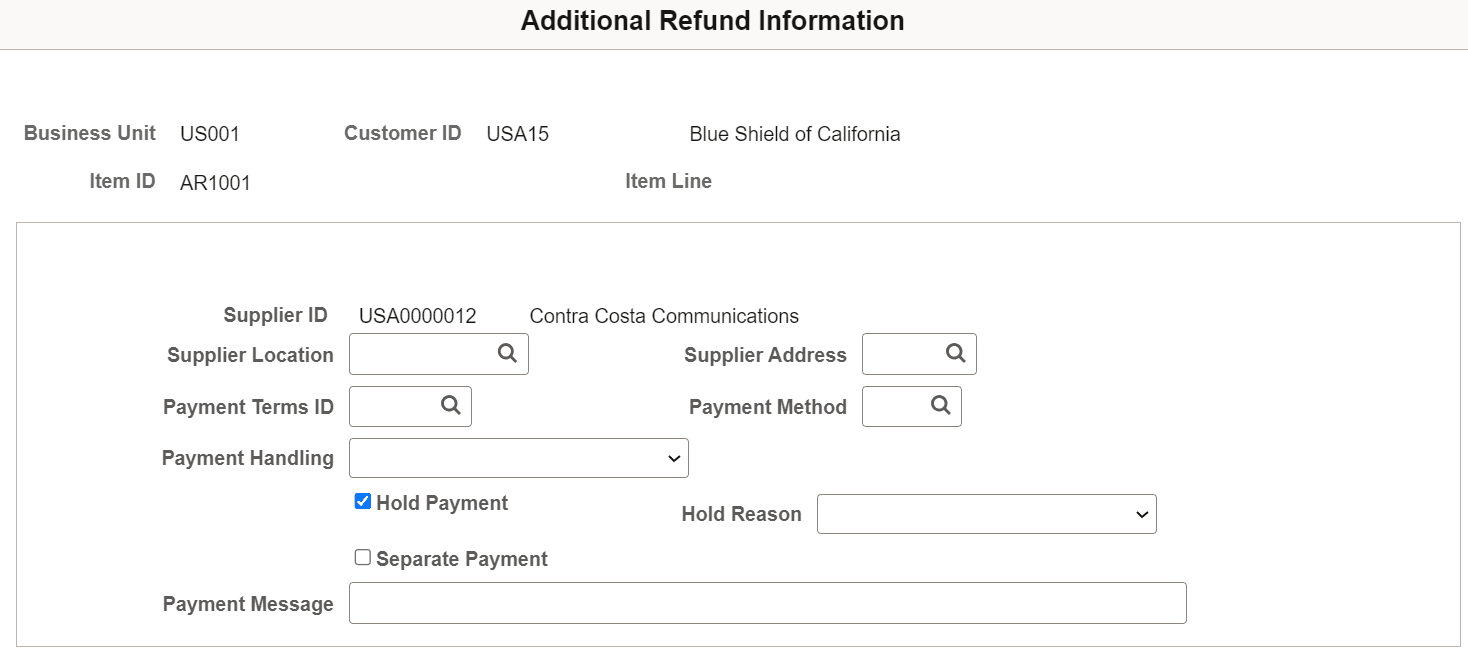
Task: Click the Supplier Location text box
Action: pyautogui.click(x=420, y=353)
